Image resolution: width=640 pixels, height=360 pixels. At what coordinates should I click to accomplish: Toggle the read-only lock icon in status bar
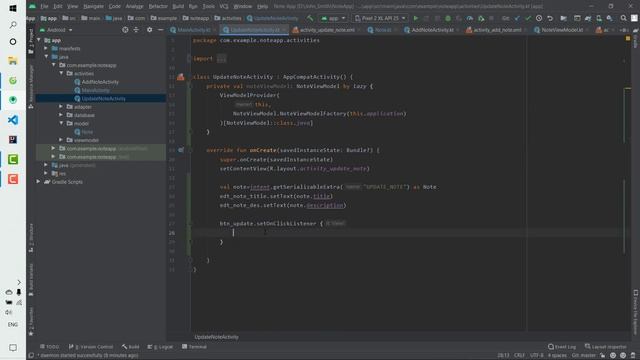pyautogui.click(x=602, y=355)
